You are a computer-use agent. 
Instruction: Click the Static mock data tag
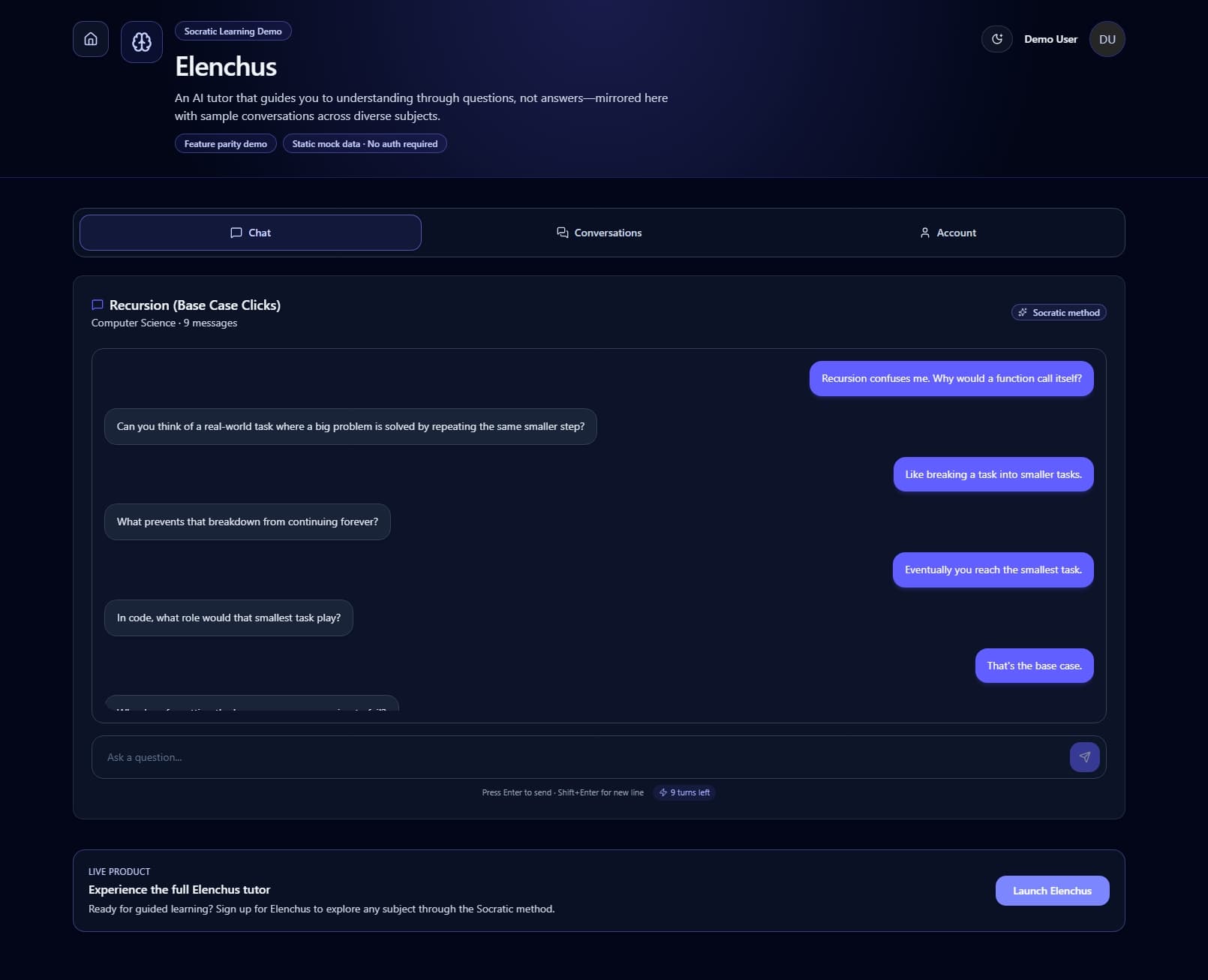[x=365, y=144]
